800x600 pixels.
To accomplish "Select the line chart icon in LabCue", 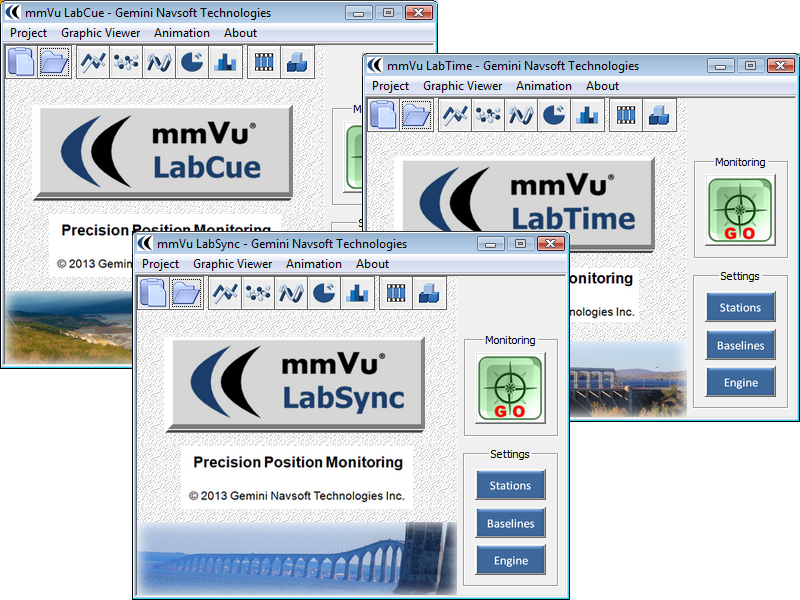I will tap(93, 62).
